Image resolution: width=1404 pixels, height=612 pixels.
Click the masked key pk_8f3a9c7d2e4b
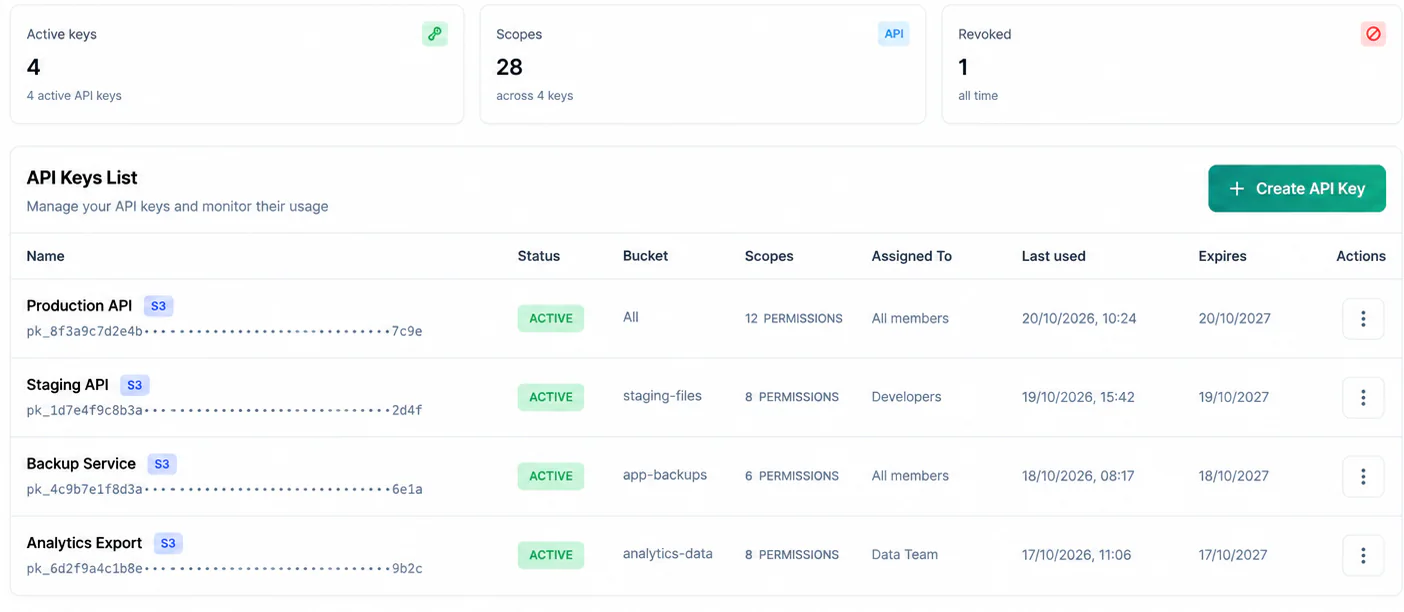tap(224, 331)
